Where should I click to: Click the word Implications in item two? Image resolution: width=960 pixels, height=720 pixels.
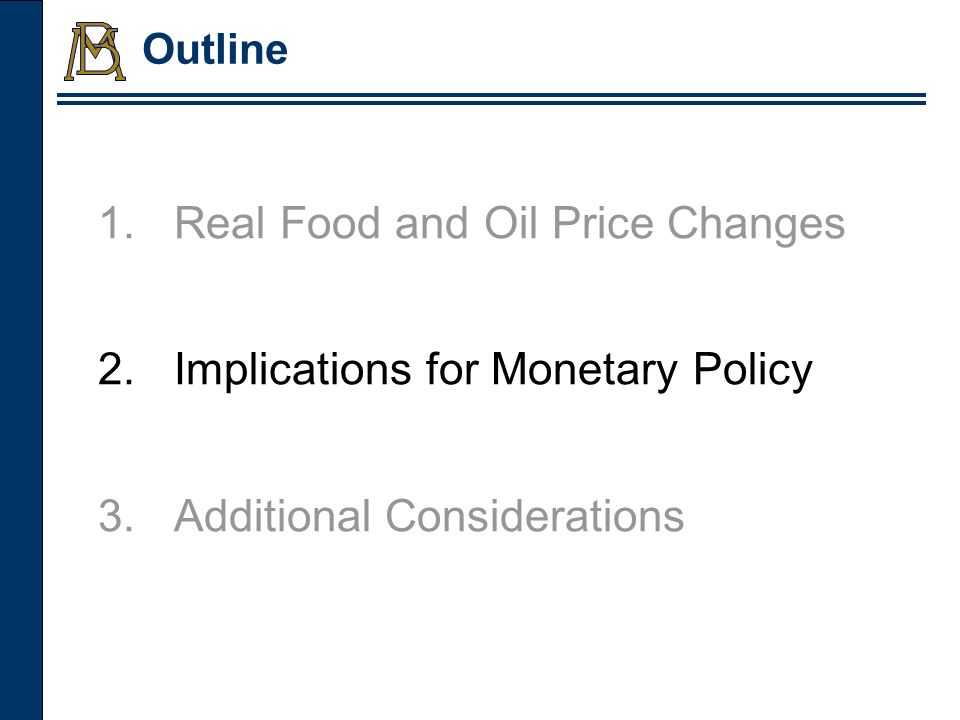pyautogui.click(x=293, y=370)
